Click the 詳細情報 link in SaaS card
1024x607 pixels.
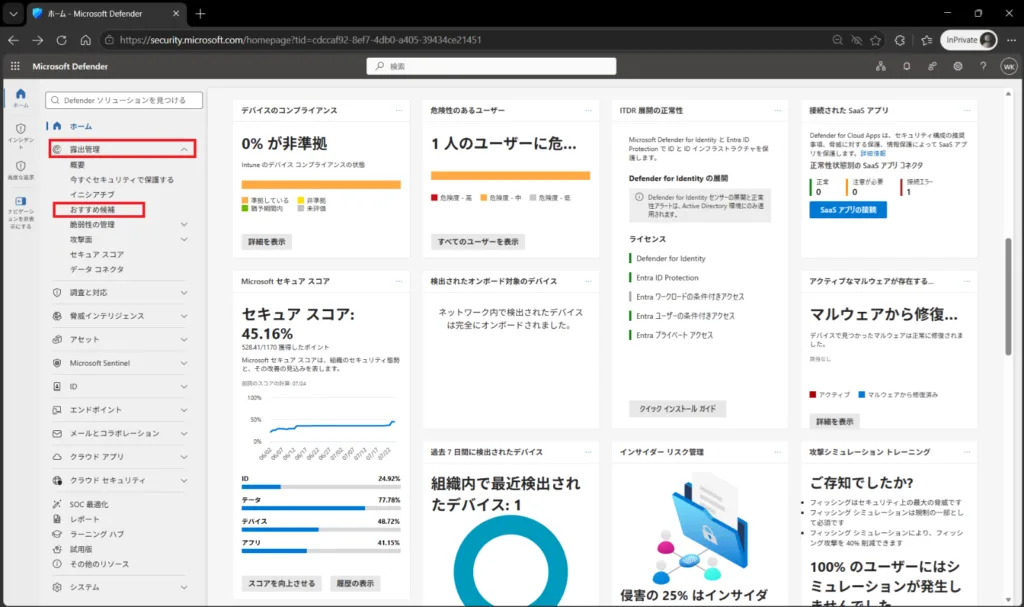point(873,154)
